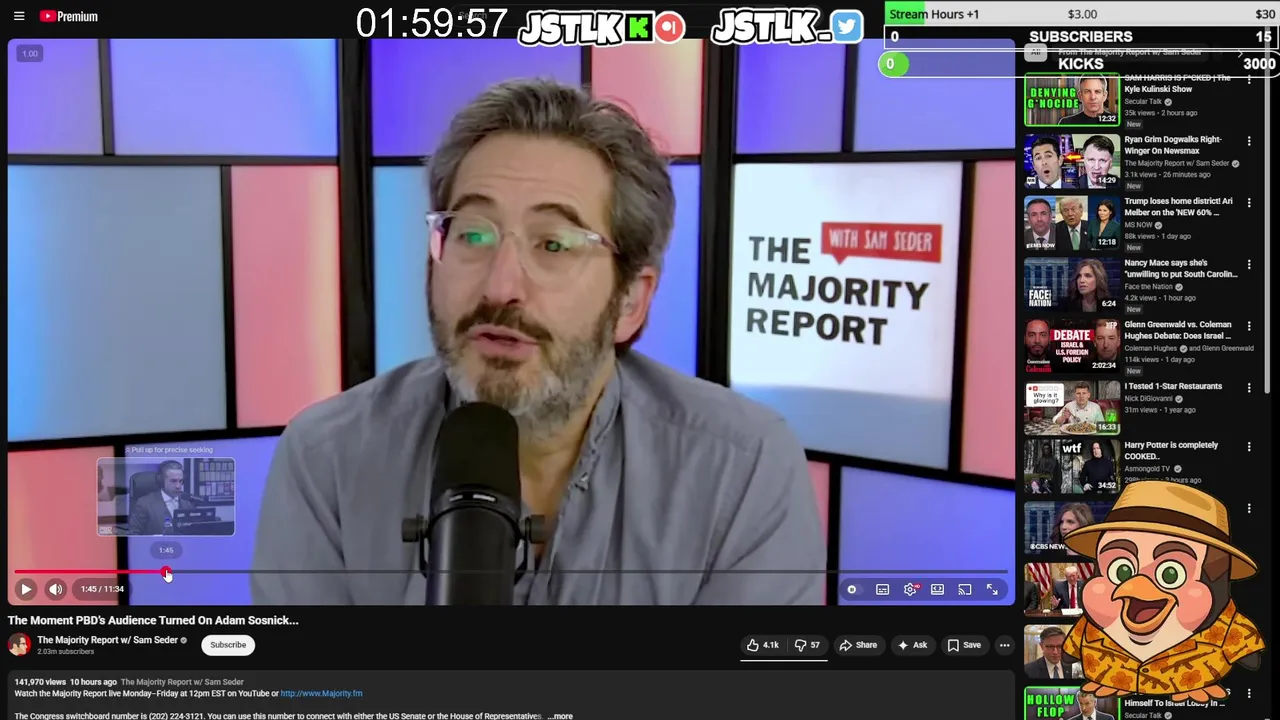Open options menu for Harry Potter video
This screenshot has width=1280, height=720.
coord(1249,447)
